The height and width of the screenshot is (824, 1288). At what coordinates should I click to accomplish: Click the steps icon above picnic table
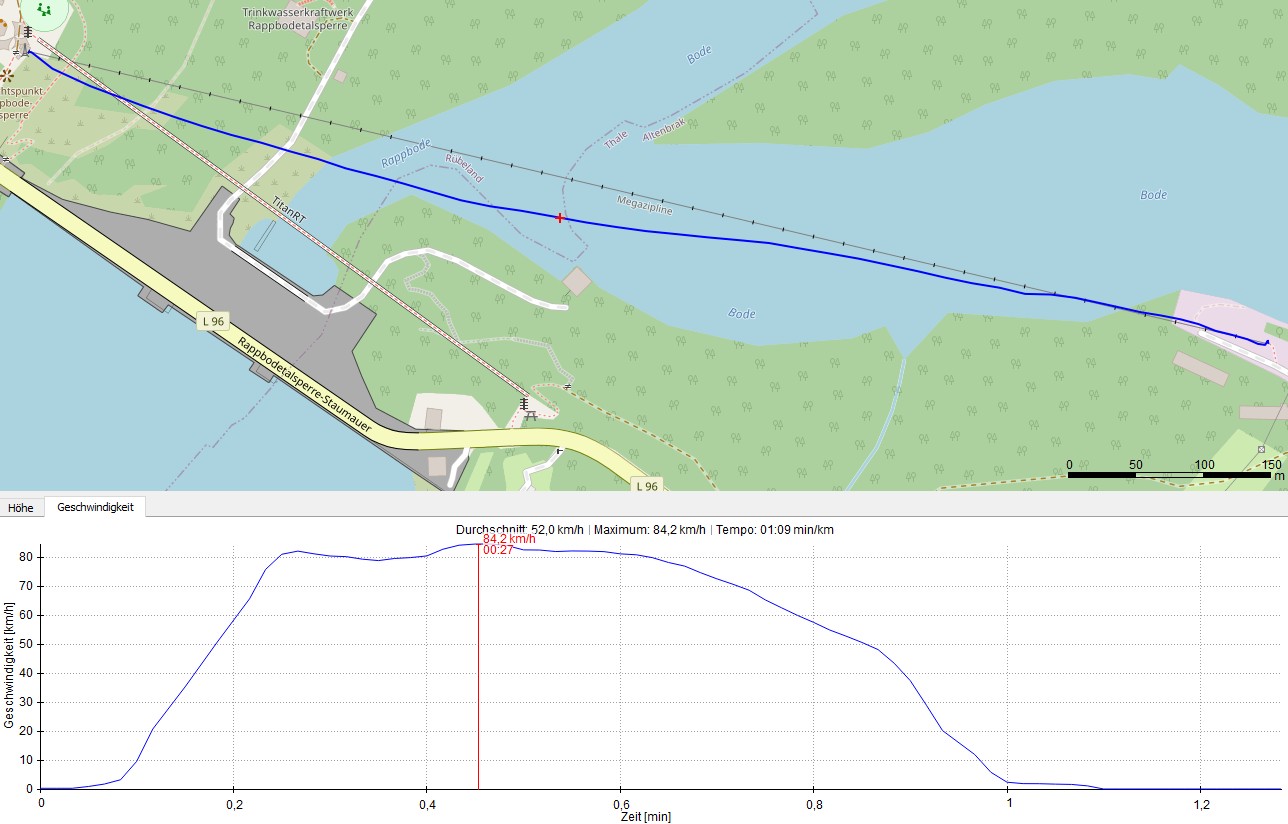click(523, 403)
